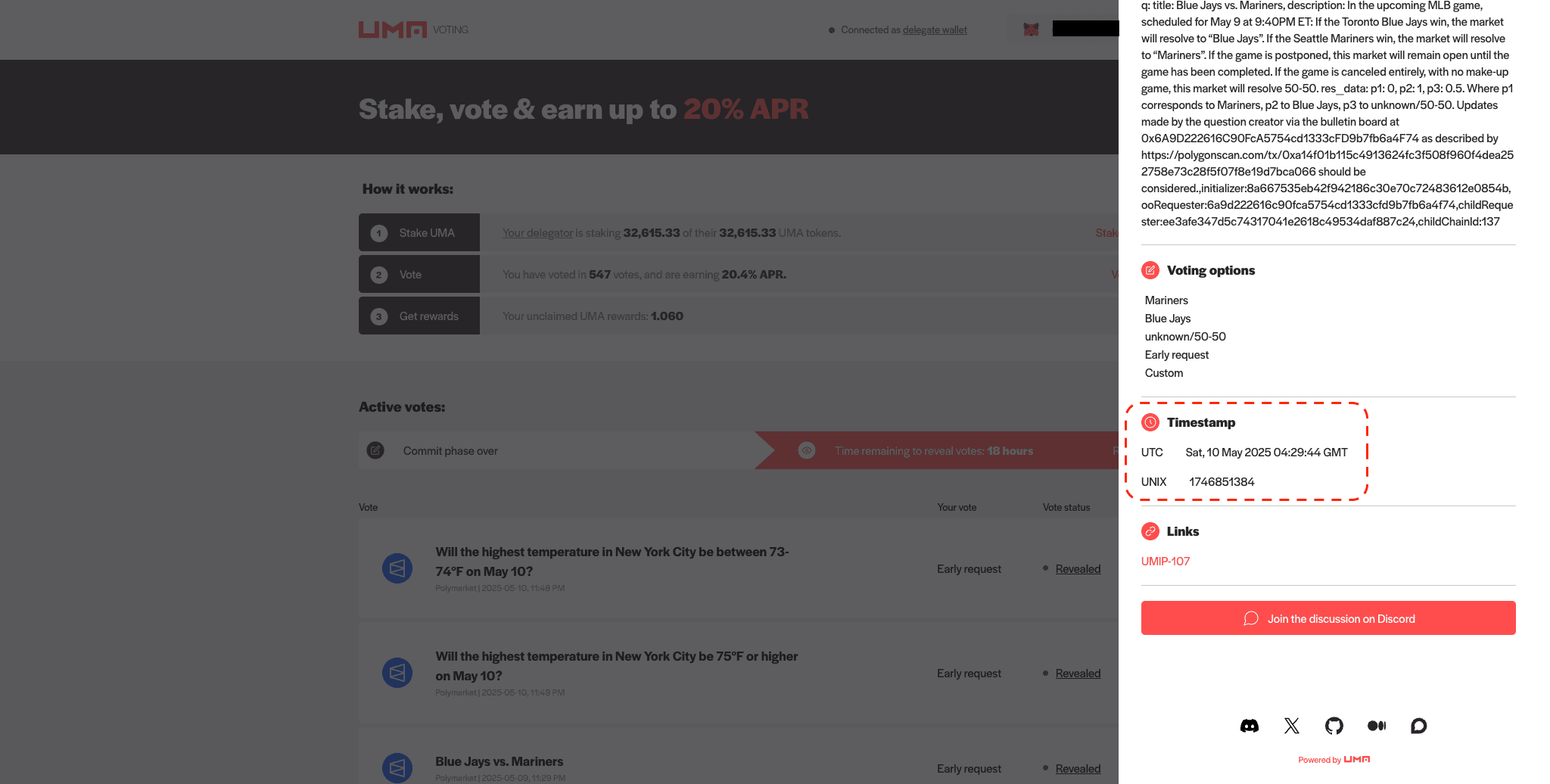Viewport: 1550px width, 784px height.
Task: Click Revealed next to the Blue Jays vote
Action: (1078, 768)
